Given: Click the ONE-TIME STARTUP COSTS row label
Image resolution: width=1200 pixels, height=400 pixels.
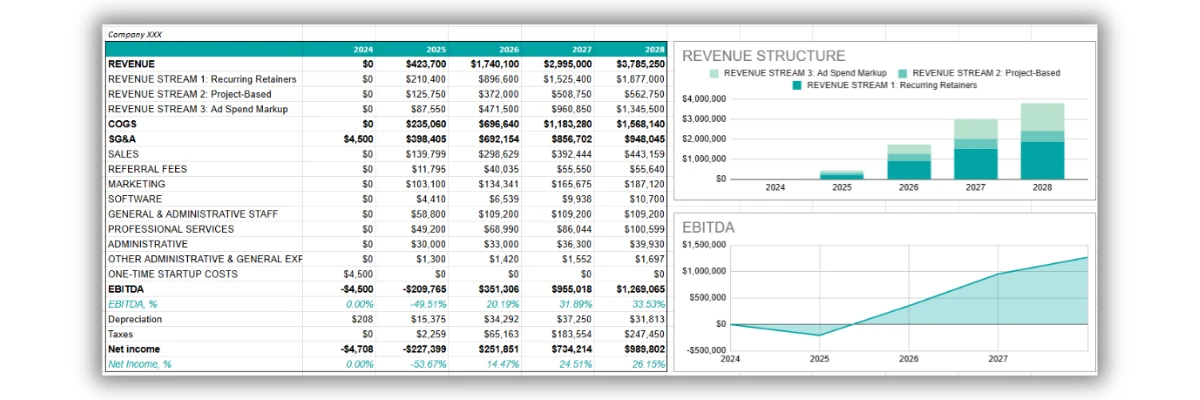Looking at the screenshot, I should click(x=175, y=274).
